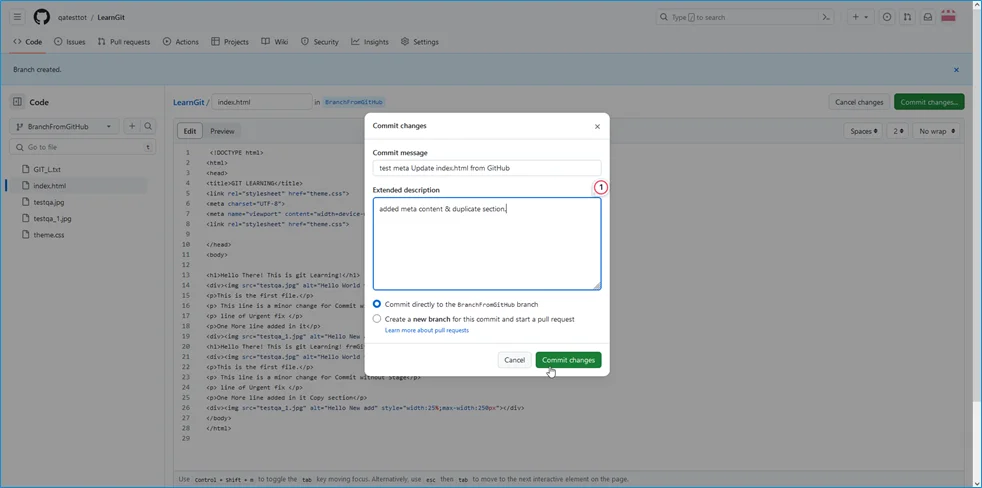Screen dimensions: 982x488
Task: Go to the Issues repository tab
Action: 70,42
